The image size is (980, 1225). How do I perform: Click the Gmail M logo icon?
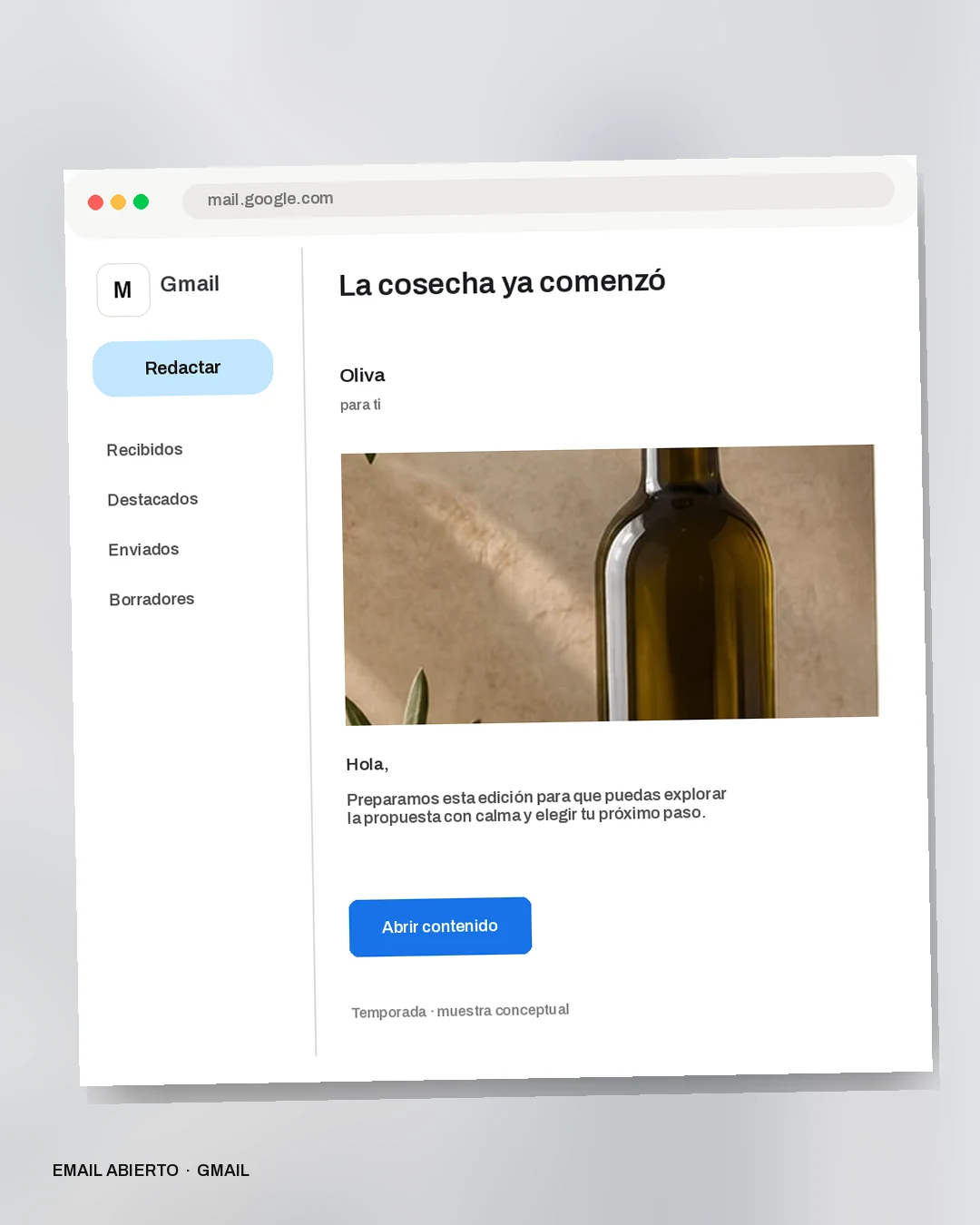[123, 289]
